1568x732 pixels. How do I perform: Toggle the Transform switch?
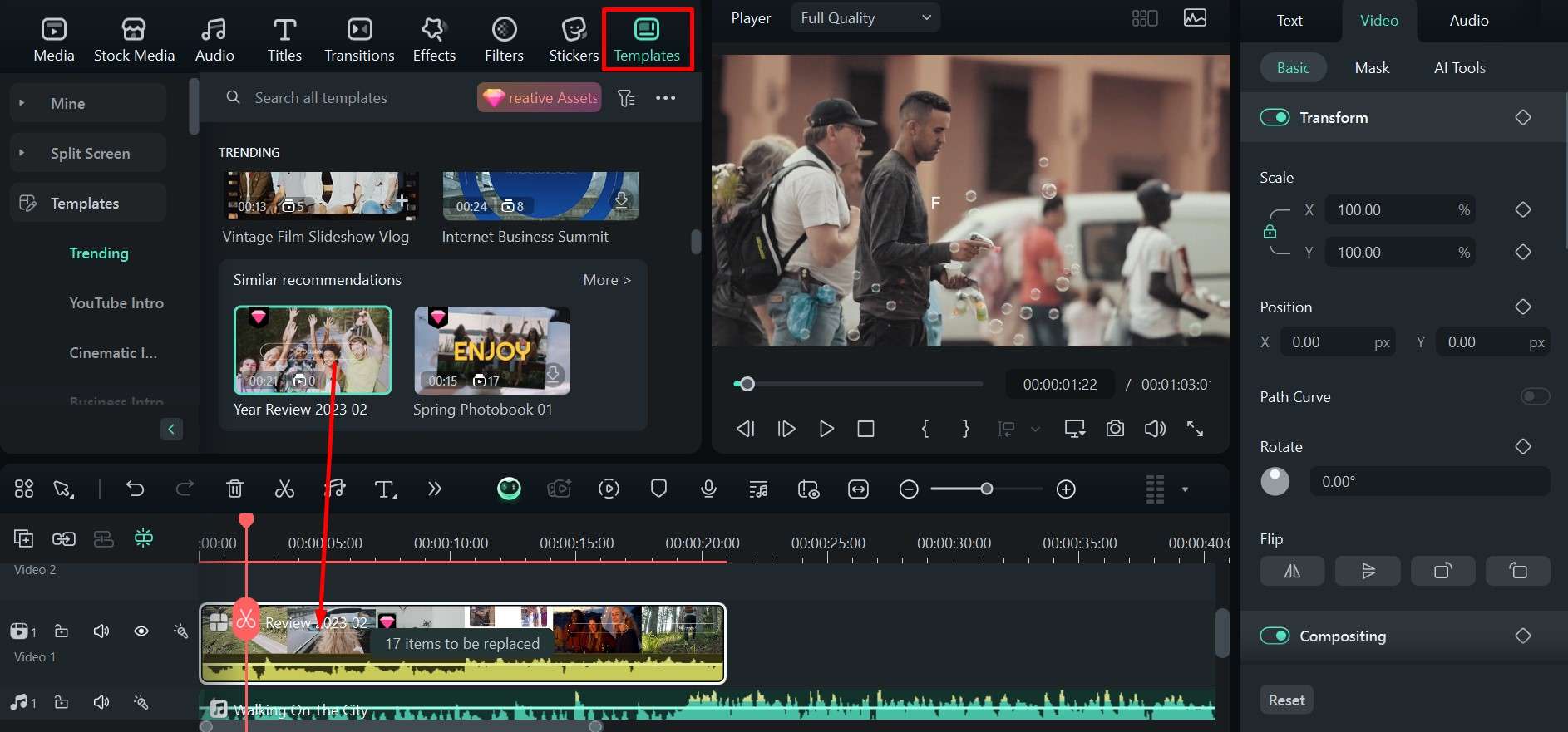click(x=1275, y=118)
